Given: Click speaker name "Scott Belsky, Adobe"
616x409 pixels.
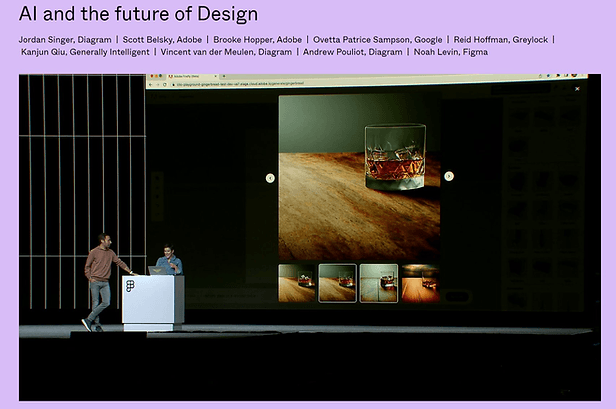Looking at the screenshot, I should tap(162, 40).
